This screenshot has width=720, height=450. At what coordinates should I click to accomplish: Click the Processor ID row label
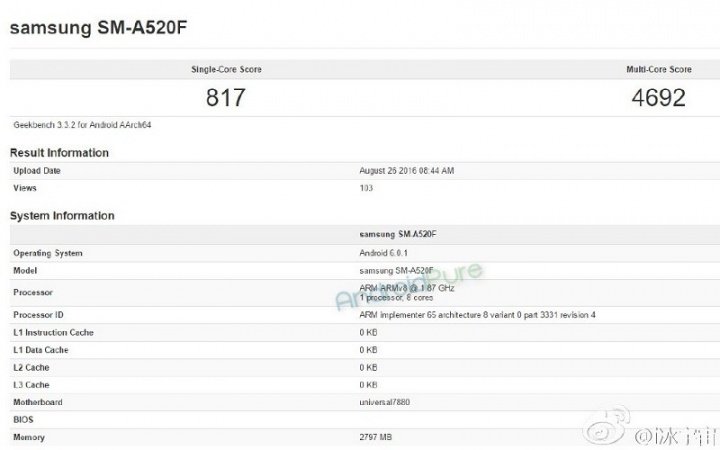[x=40, y=315]
